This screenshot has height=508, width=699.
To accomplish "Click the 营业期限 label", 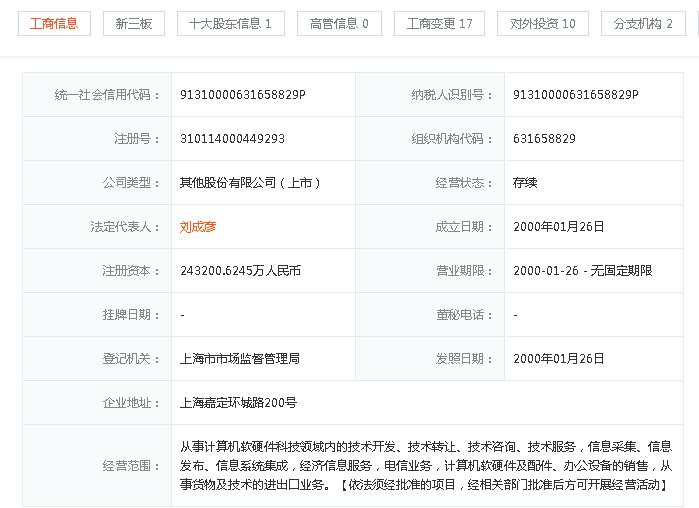I will (464, 270).
